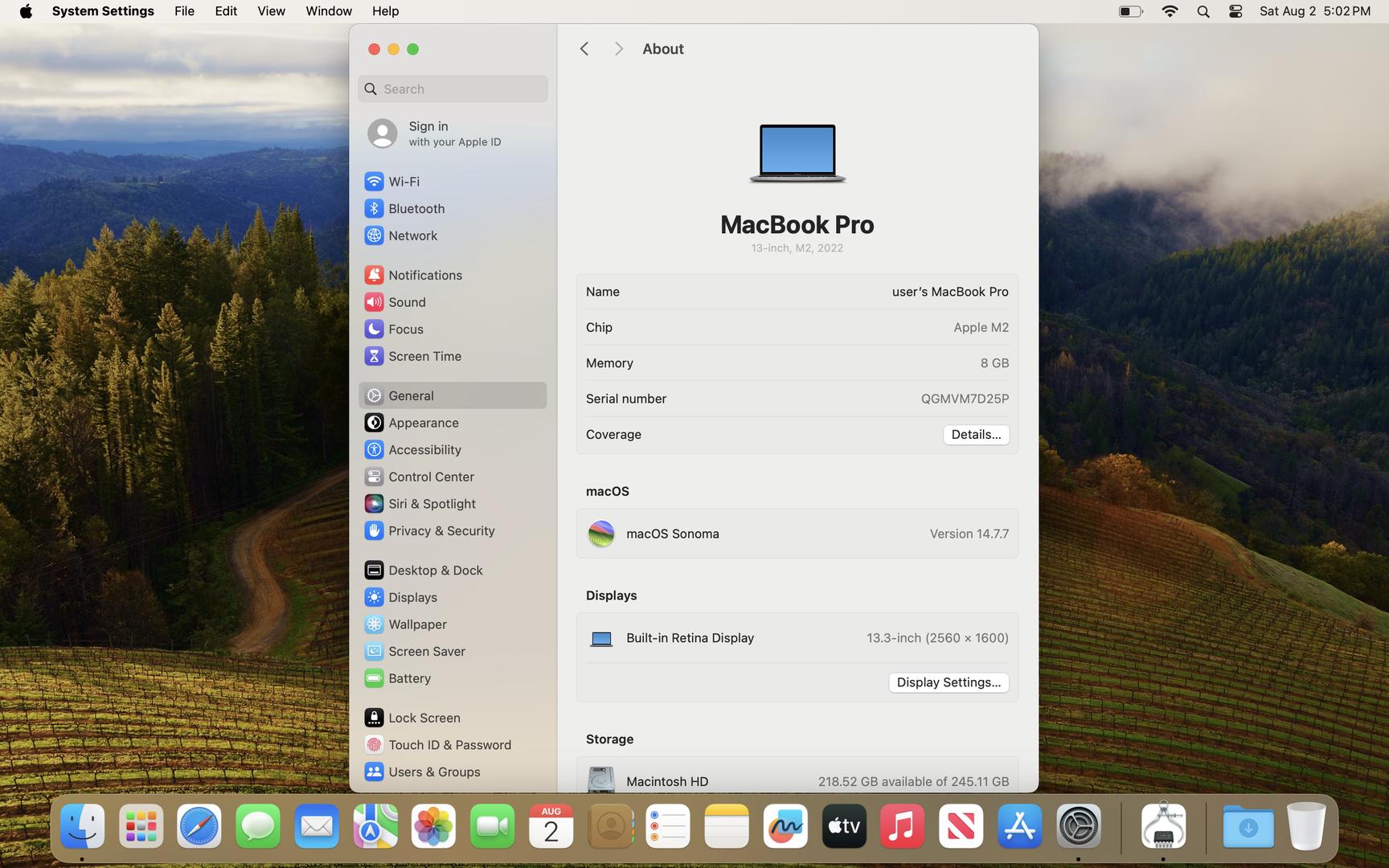Select Network in the sidebar
This screenshot has width=1389, height=868.
pos(453,235)
